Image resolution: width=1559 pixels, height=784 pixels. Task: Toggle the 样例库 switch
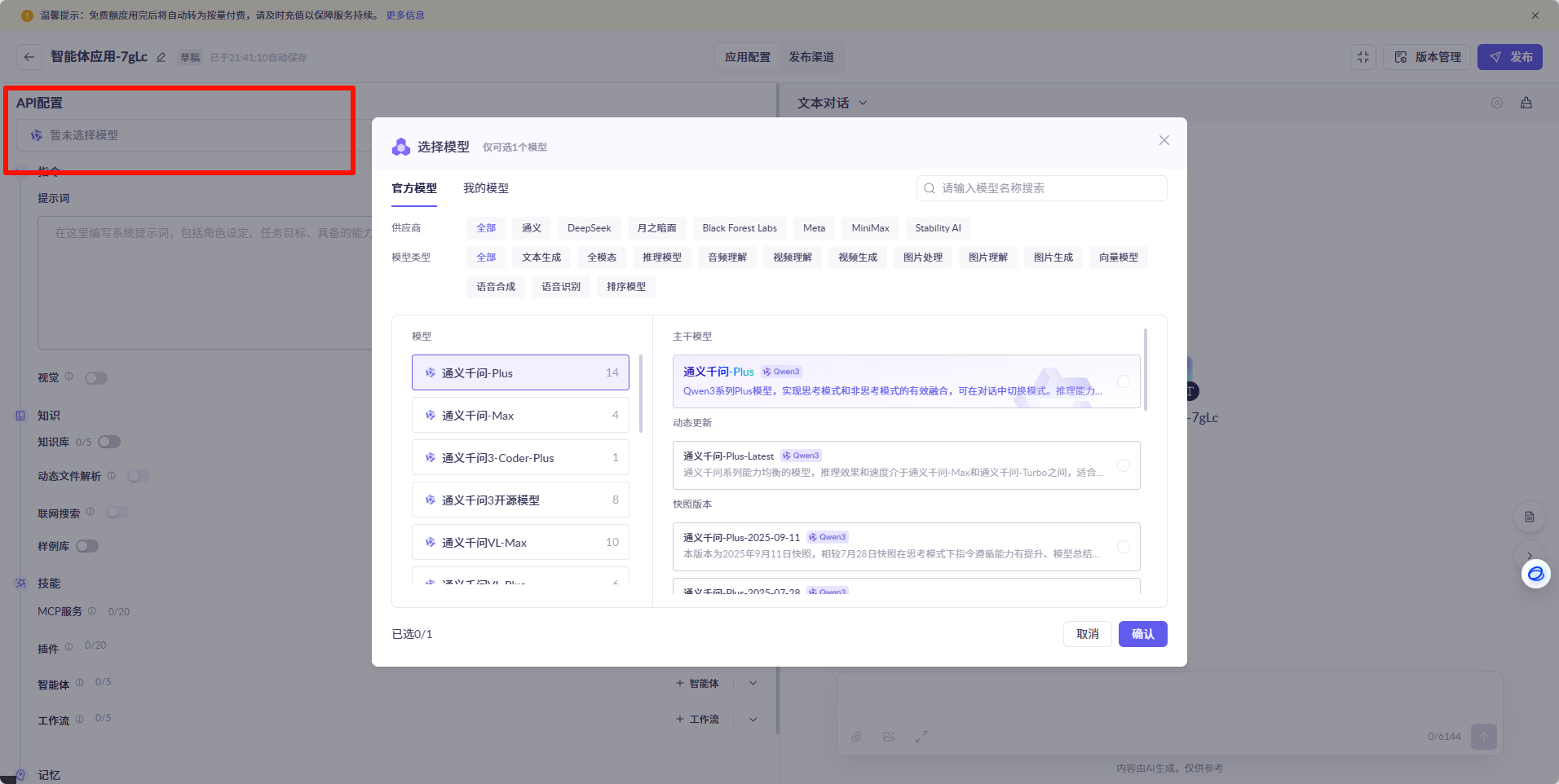[x=87, y=546]
